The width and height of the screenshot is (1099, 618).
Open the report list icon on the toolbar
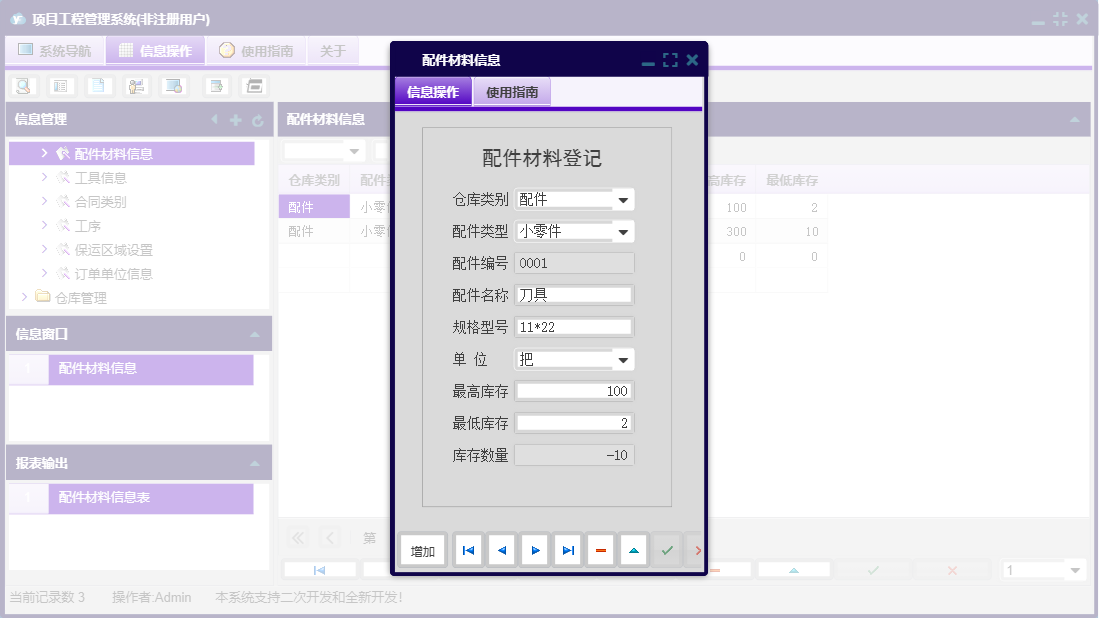pyautogui.click(x=60, y=85)
